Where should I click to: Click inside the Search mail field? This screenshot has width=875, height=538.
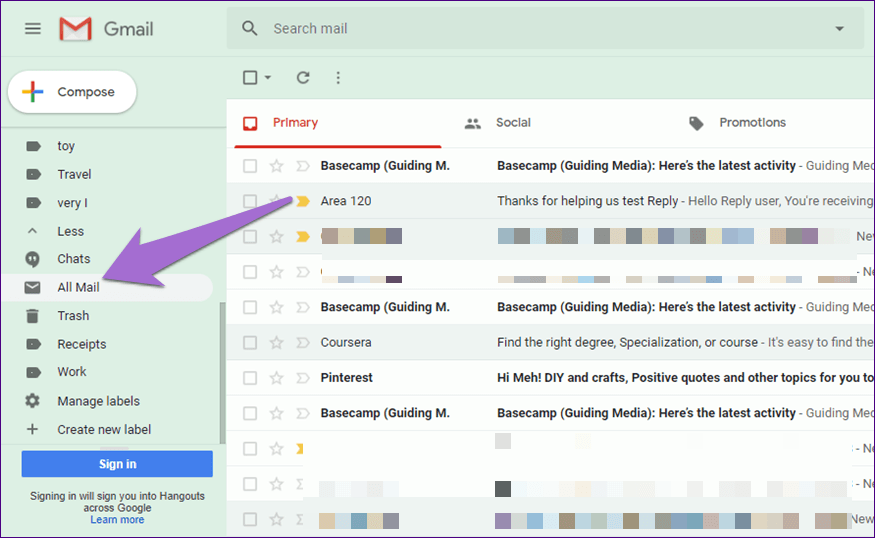tap(547, 28)
